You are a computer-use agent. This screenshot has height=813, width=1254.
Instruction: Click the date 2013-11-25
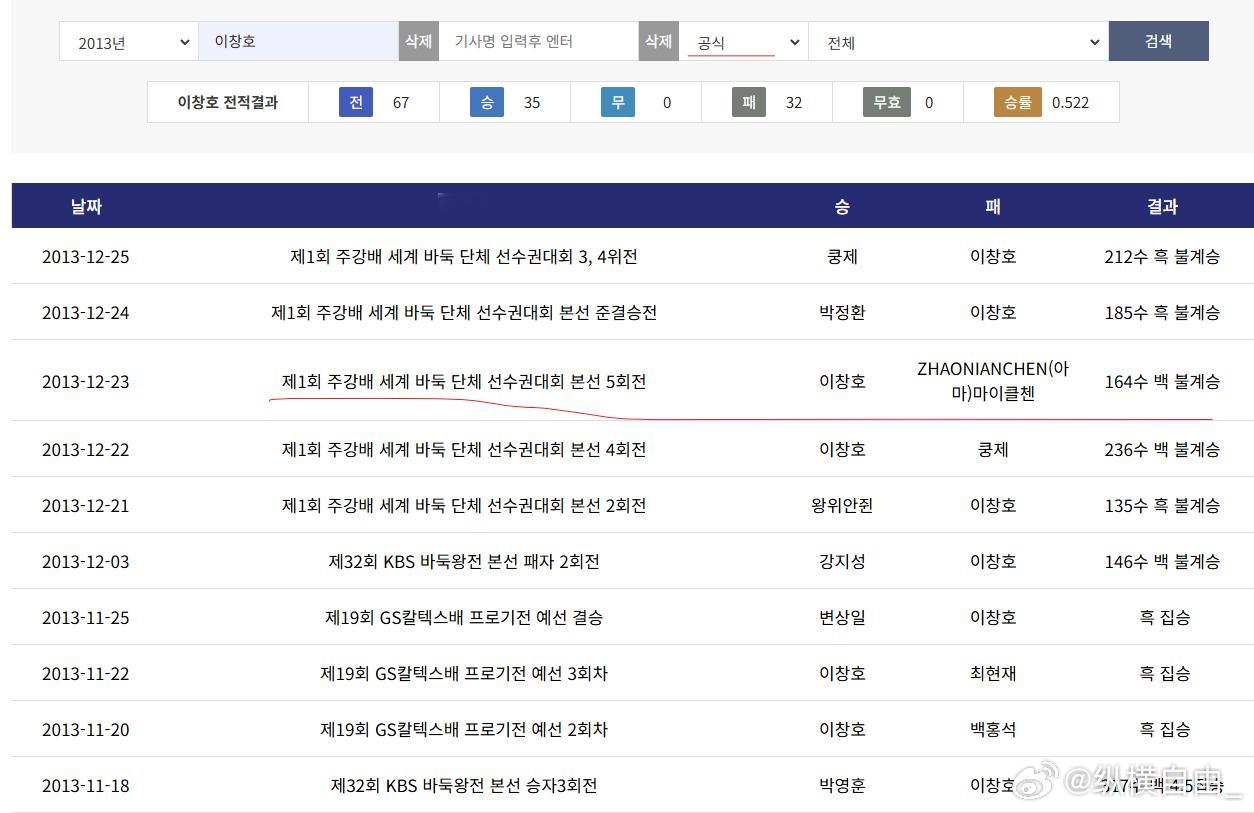click(86, 618)
